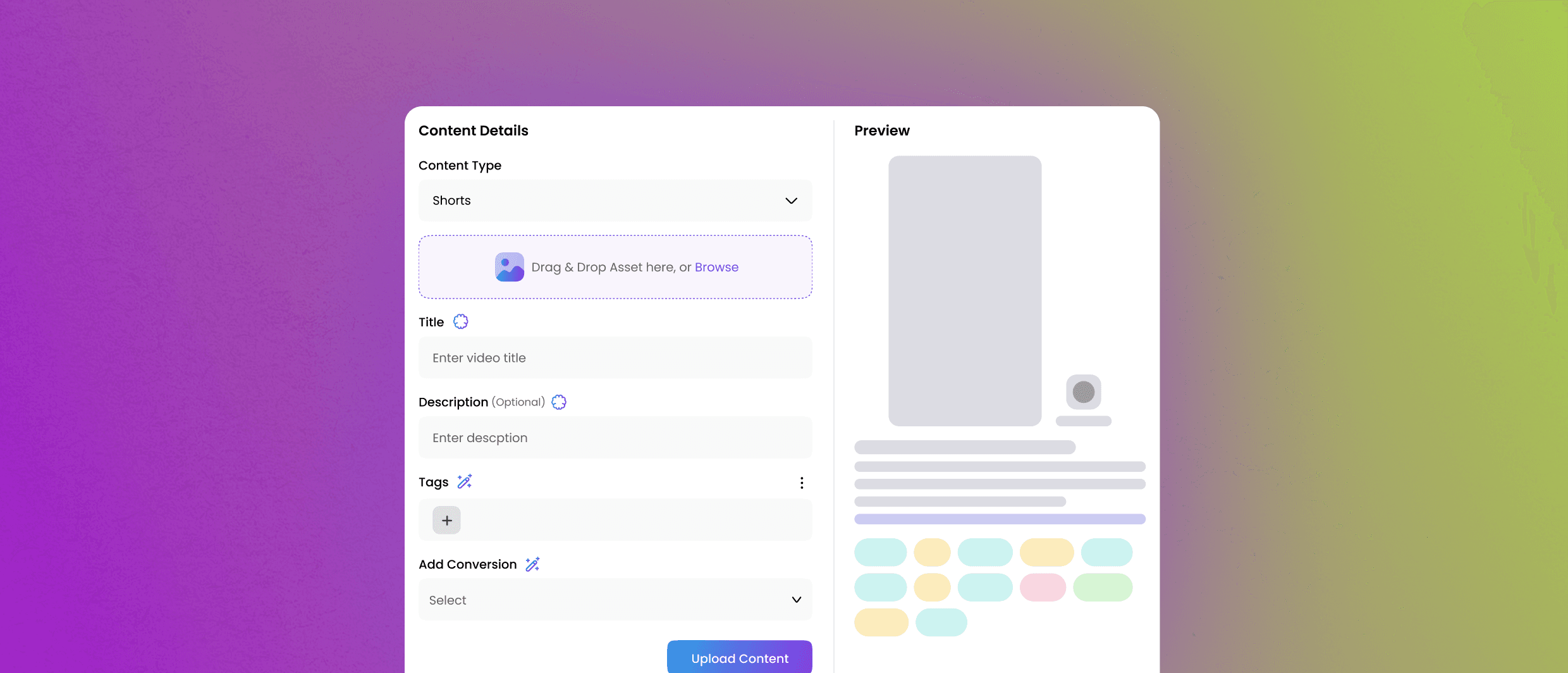
Task: Click the Drag & Drop Asset zone
Action: pos(615,267)
